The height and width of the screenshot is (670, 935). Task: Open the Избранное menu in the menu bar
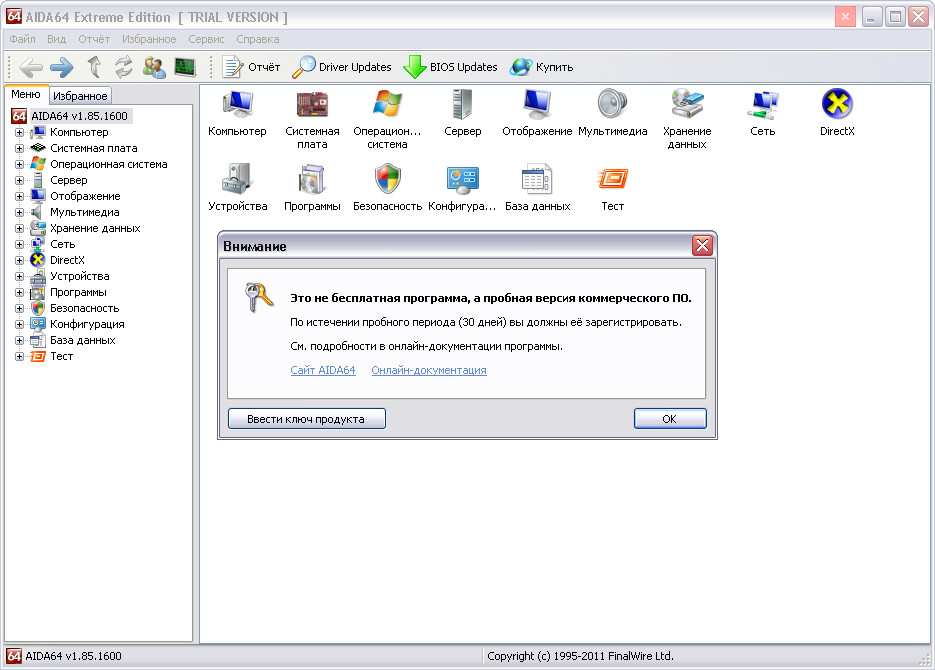(149, 39)
